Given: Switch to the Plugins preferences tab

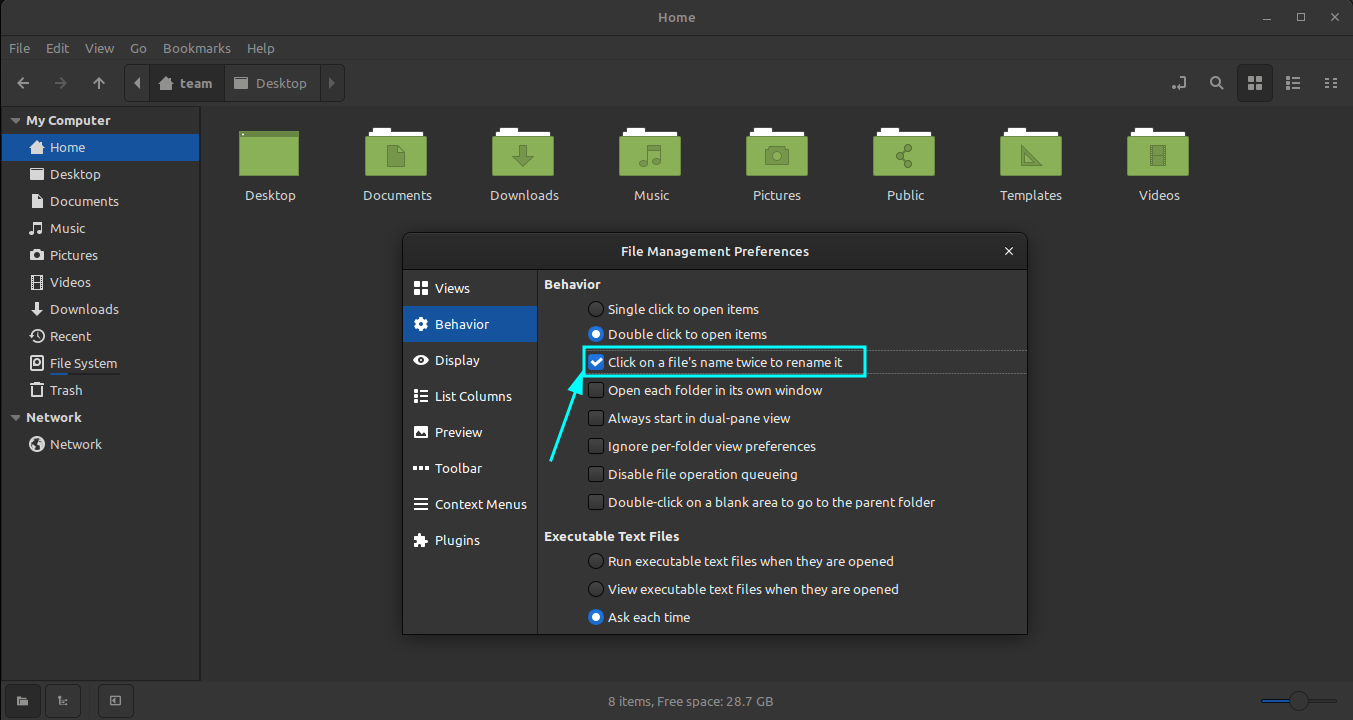Looking at the screenshot, I should [x=470, y=540].
